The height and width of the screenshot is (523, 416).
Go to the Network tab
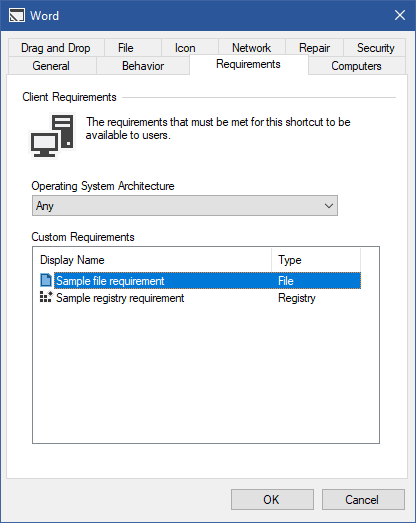pos(252,48)
